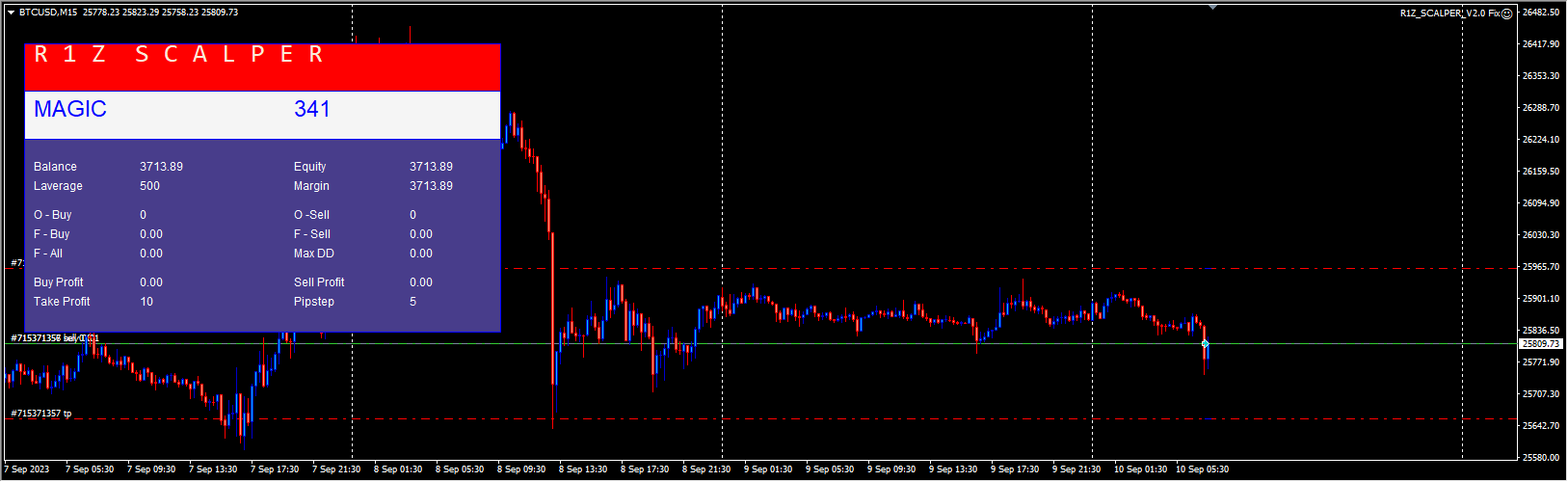Viewport: 1568px width, 482px height.
Task: Click the BTCUSD,M15 symbol title
Action: [50, 13]
